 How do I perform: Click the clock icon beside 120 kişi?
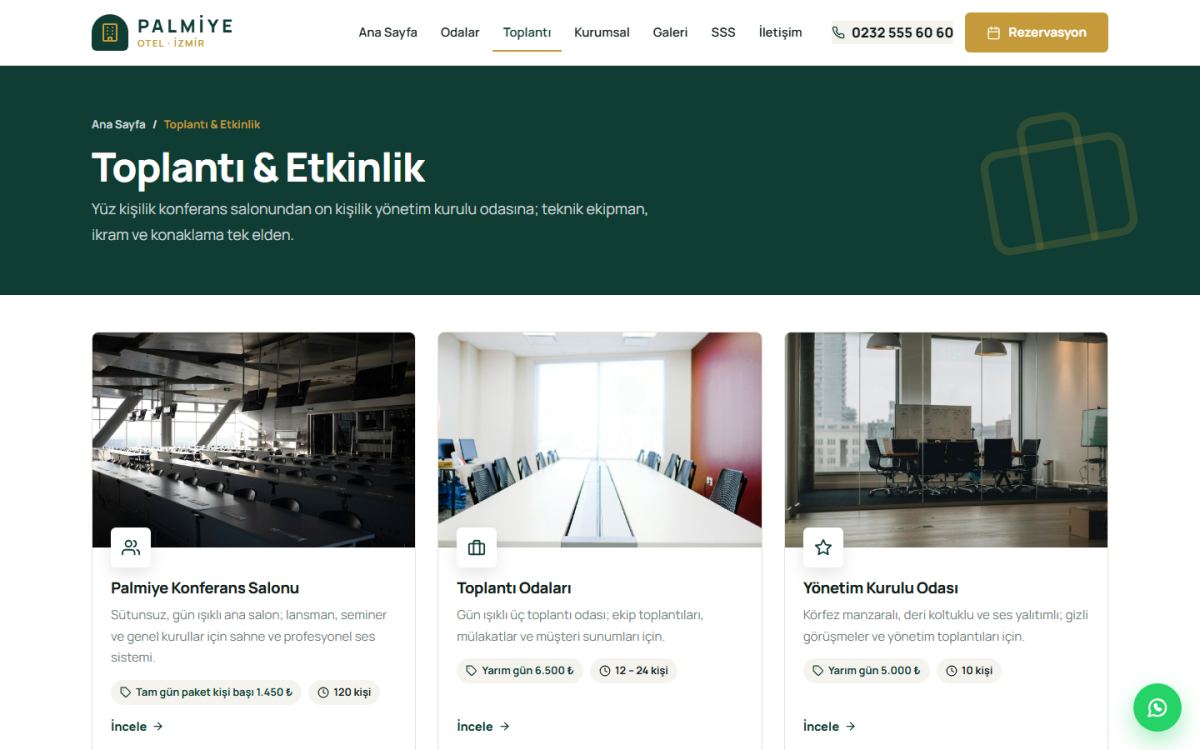[x=323, y=692]
